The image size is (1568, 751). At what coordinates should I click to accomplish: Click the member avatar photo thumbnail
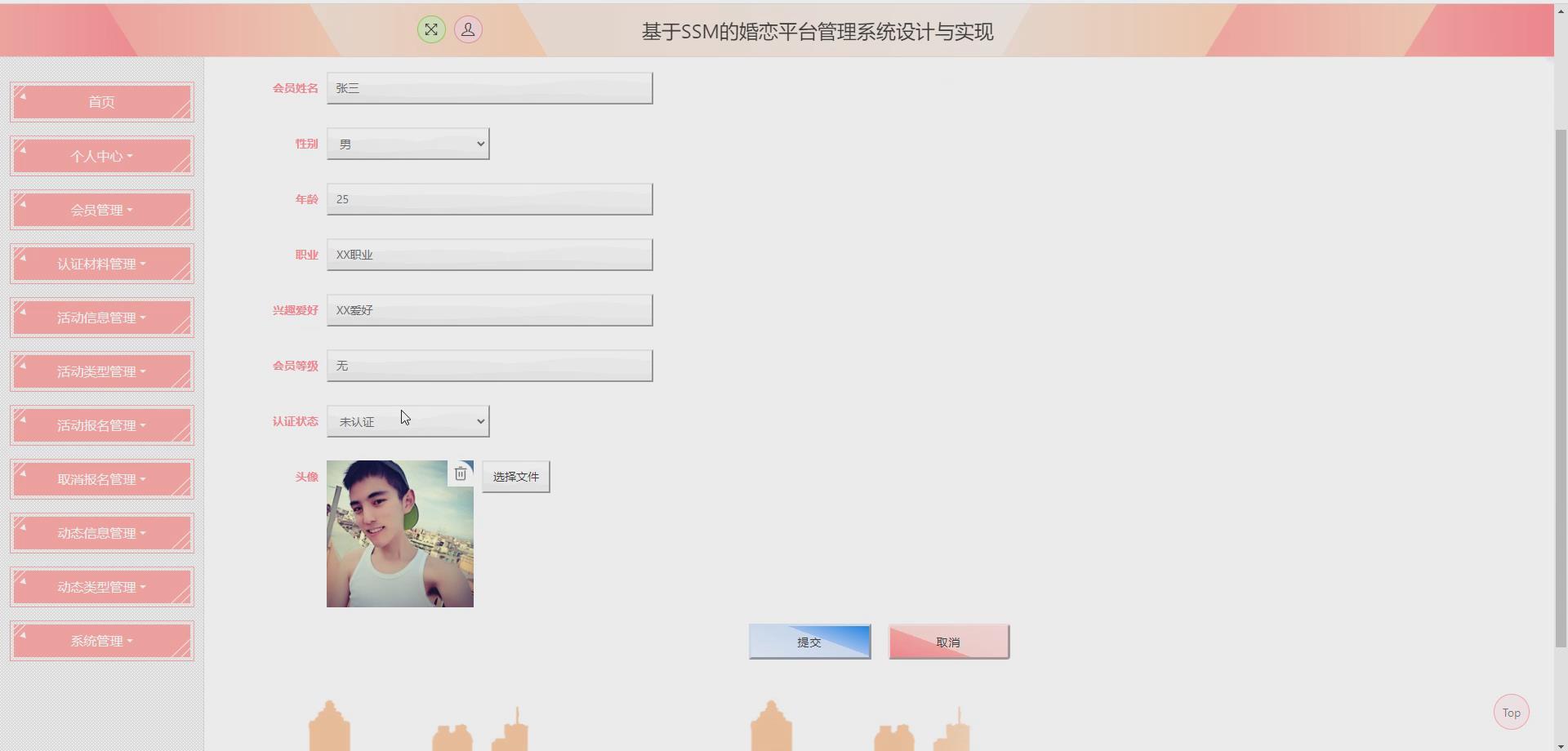point(400,534)
